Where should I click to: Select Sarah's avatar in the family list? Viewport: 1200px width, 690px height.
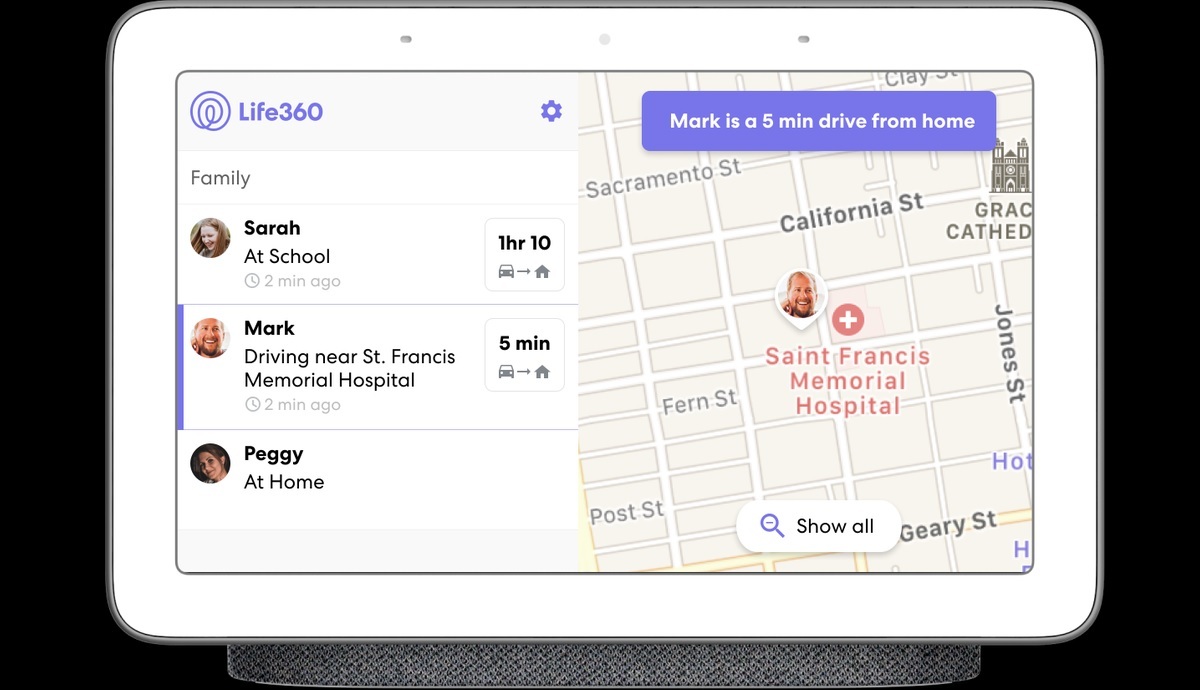pos(210,238)
